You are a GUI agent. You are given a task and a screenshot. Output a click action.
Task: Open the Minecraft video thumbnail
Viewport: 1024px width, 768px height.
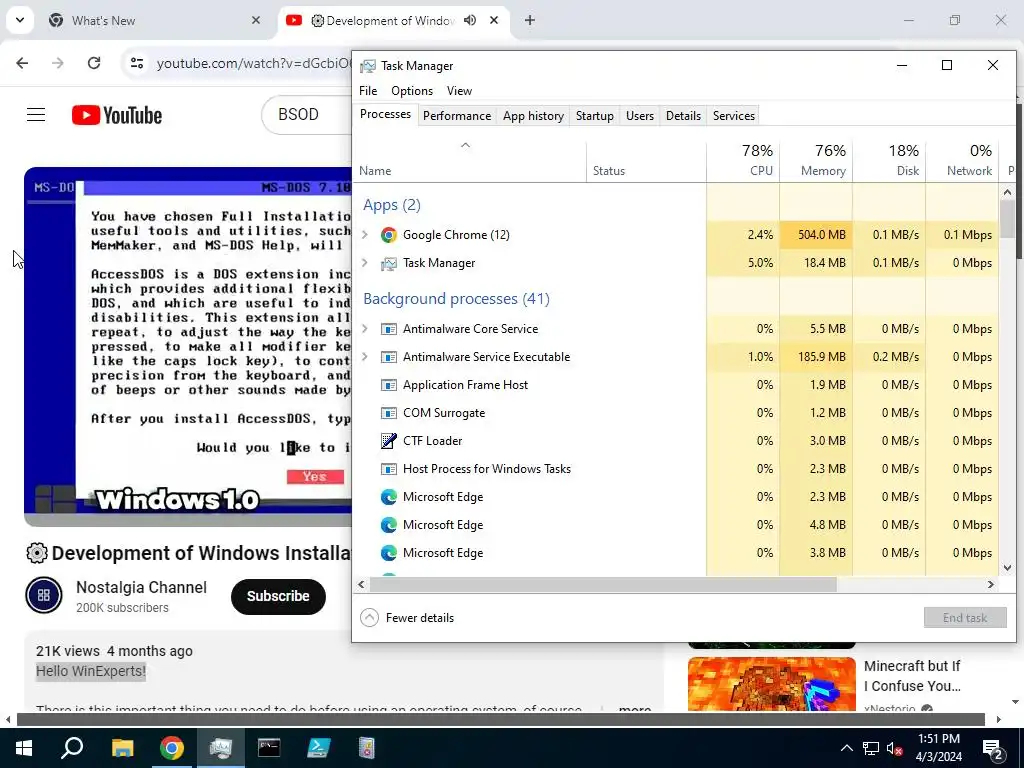(x=771, y=684)
